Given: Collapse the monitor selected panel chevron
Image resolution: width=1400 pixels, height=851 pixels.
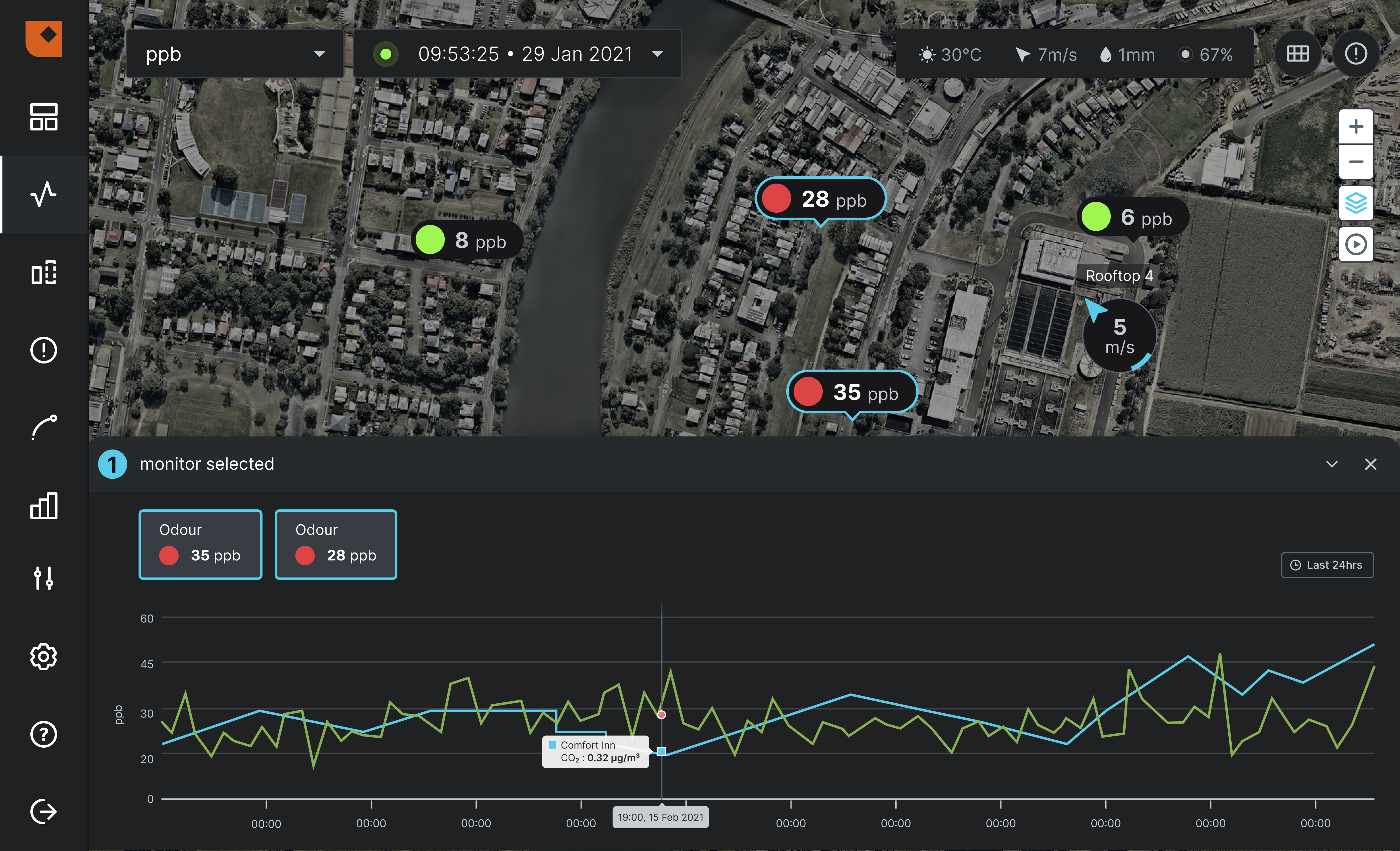Looking at the screenshot, I should click(1331, 464).
